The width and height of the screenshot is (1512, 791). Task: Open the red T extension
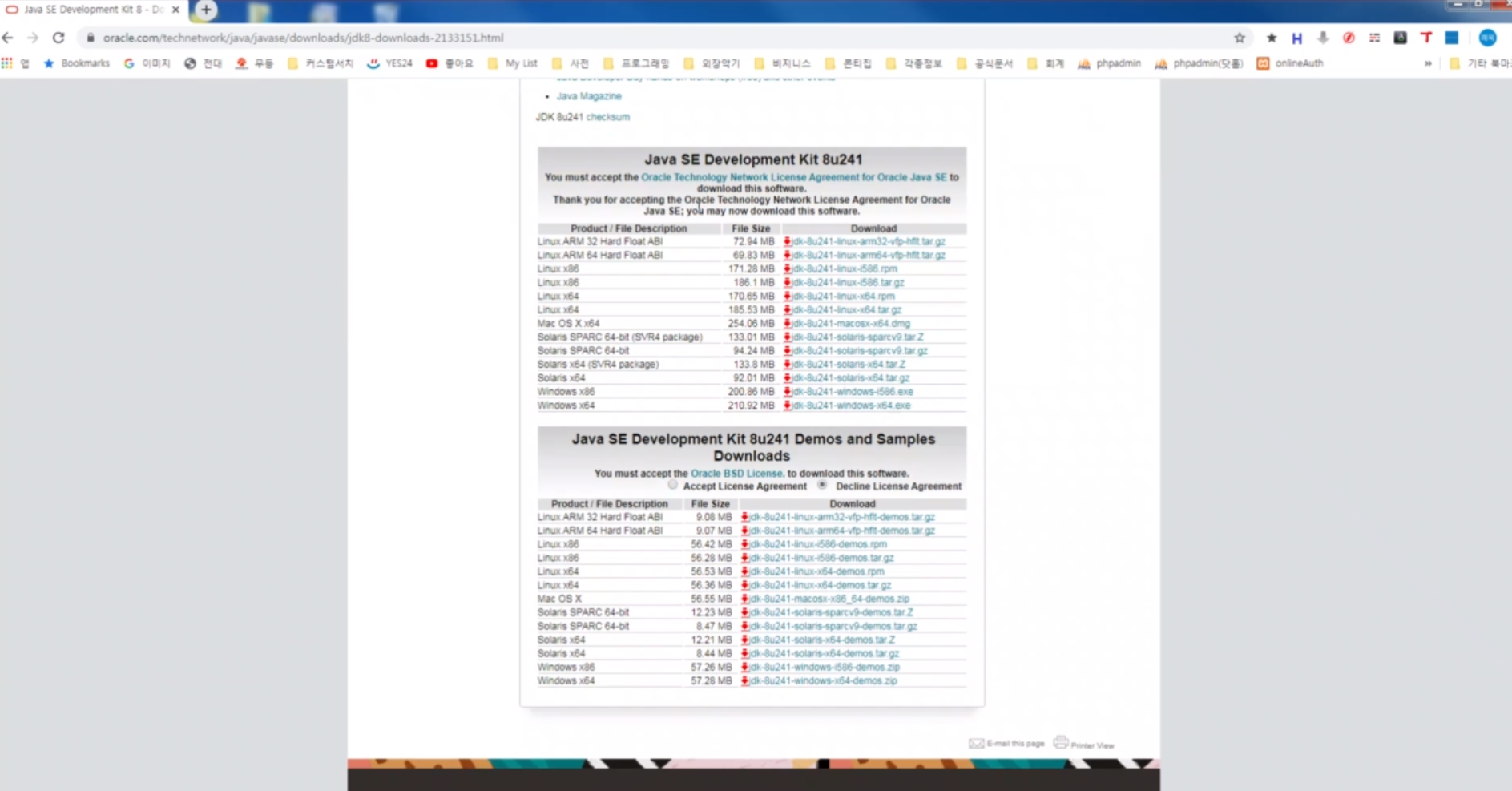(1426, 38)
